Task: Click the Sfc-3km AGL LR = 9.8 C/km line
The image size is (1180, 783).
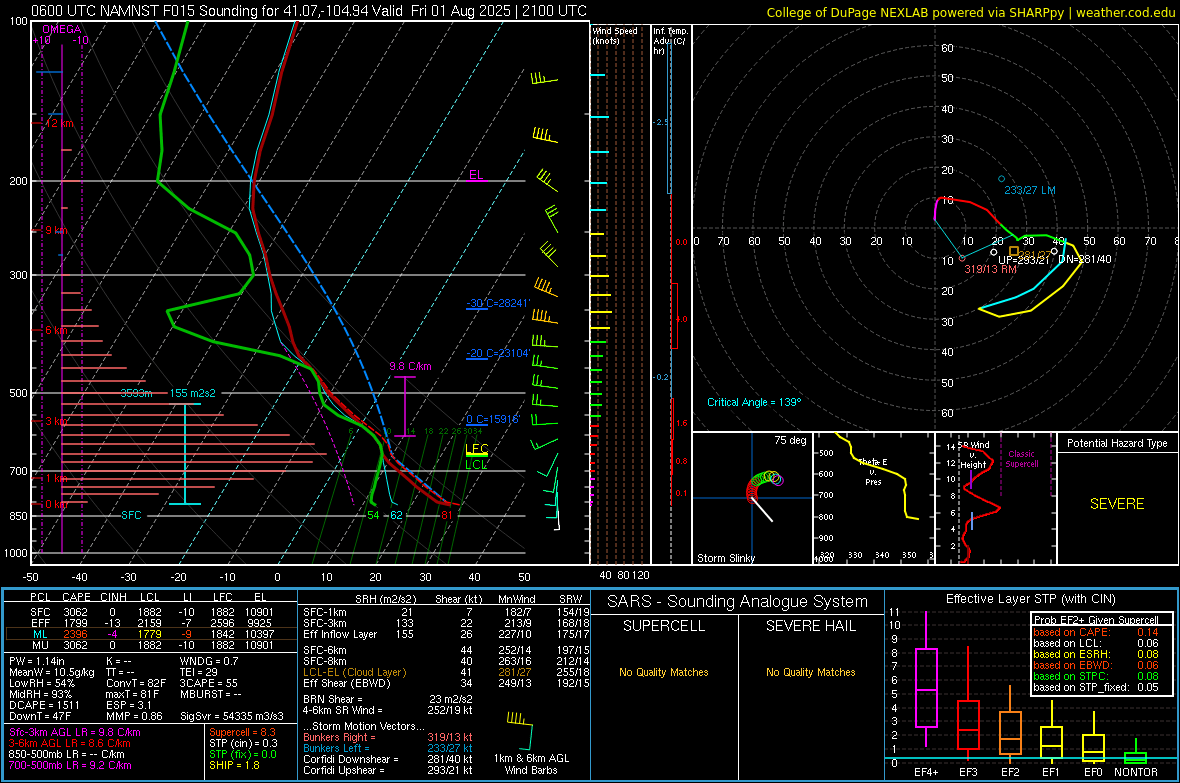Action: coord(75,732)
